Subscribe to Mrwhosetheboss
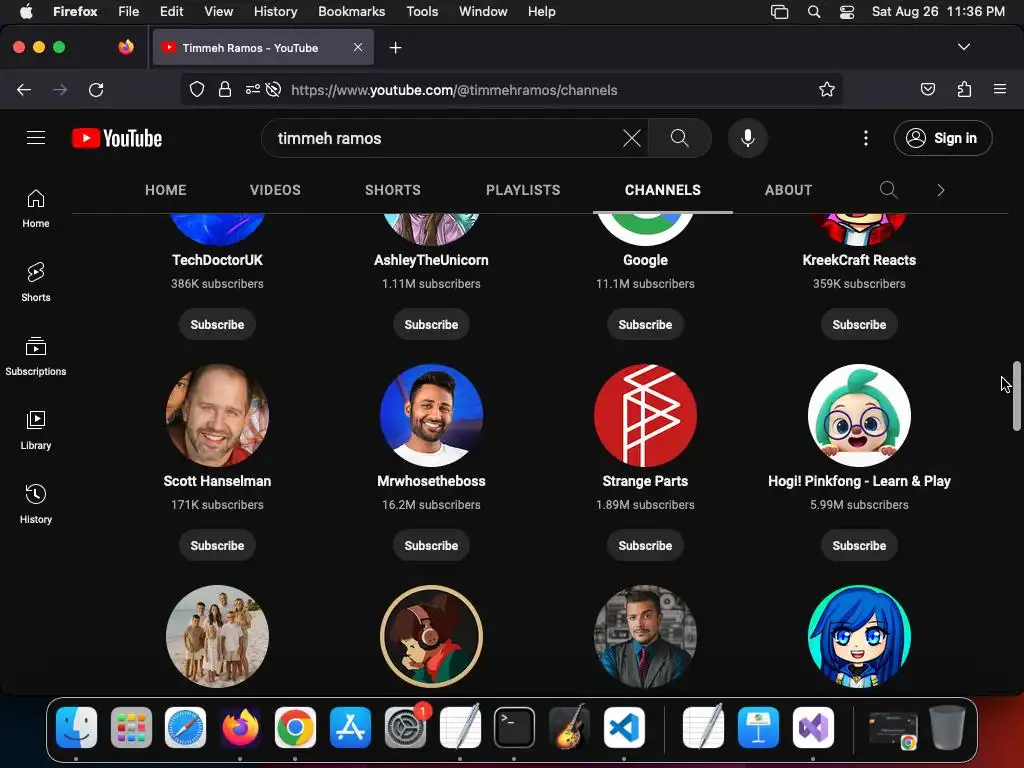 [431, 545]
